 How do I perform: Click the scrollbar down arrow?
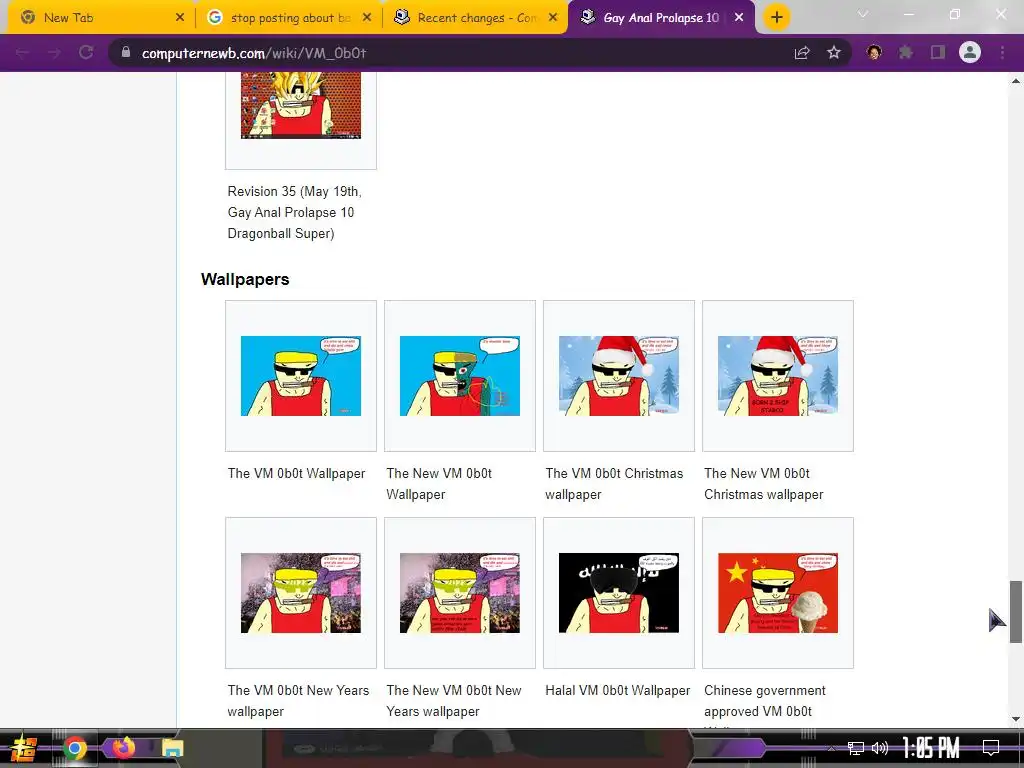1016,719
